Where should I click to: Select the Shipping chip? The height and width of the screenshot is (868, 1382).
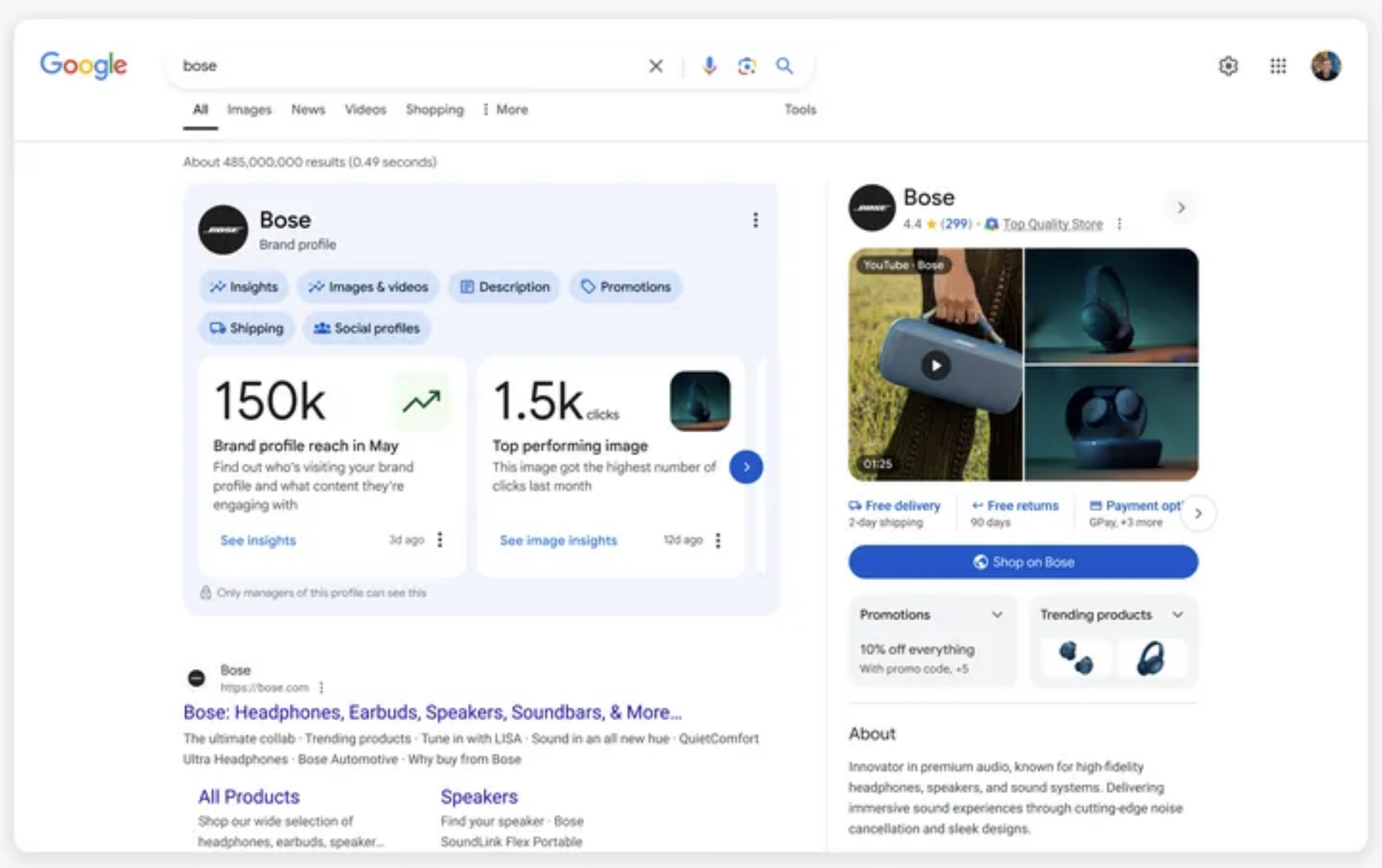(247, 328)
